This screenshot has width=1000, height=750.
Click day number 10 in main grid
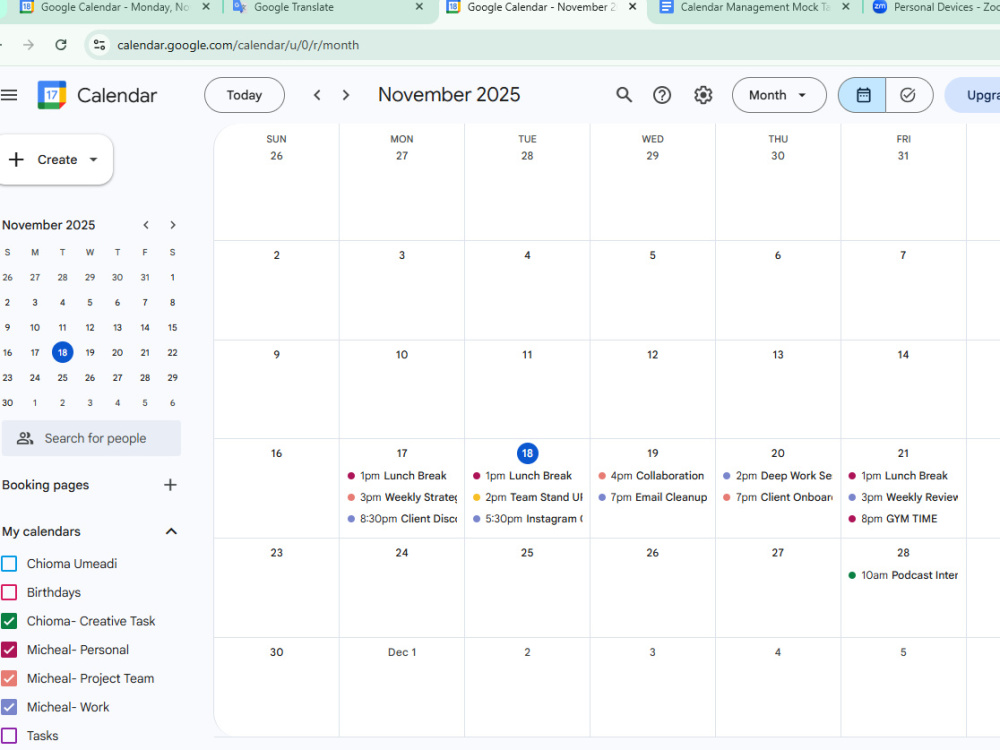point(402,355)
